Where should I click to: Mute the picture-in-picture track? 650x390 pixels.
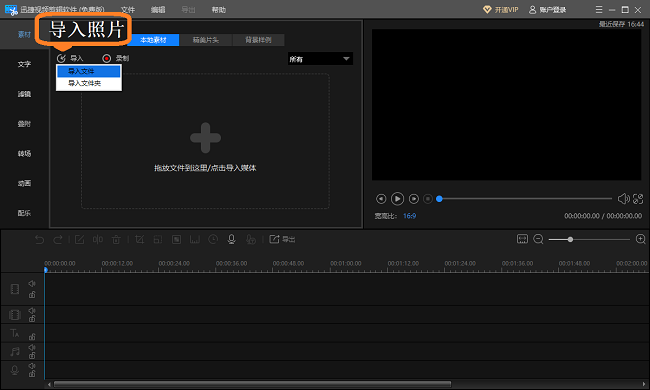[x=32, y=310]
